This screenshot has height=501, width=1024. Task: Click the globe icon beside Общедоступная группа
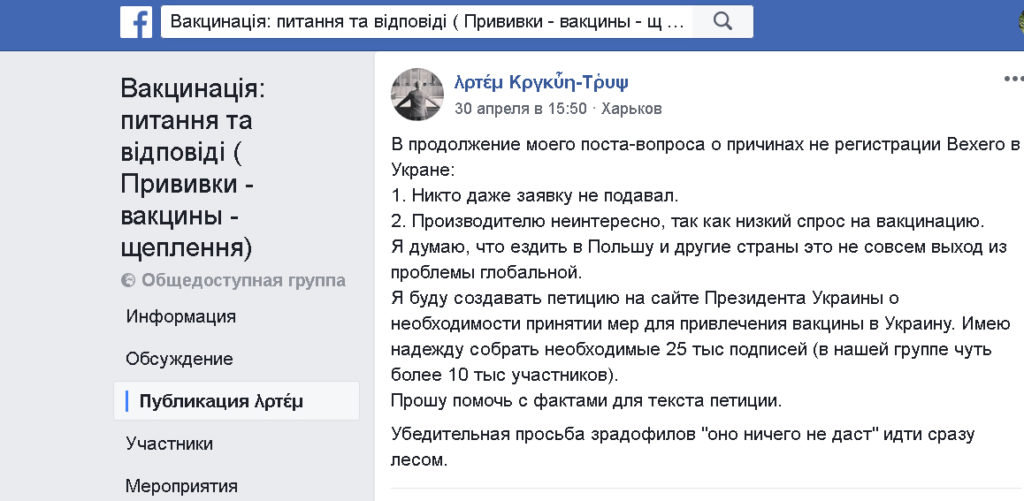[128, 281]
